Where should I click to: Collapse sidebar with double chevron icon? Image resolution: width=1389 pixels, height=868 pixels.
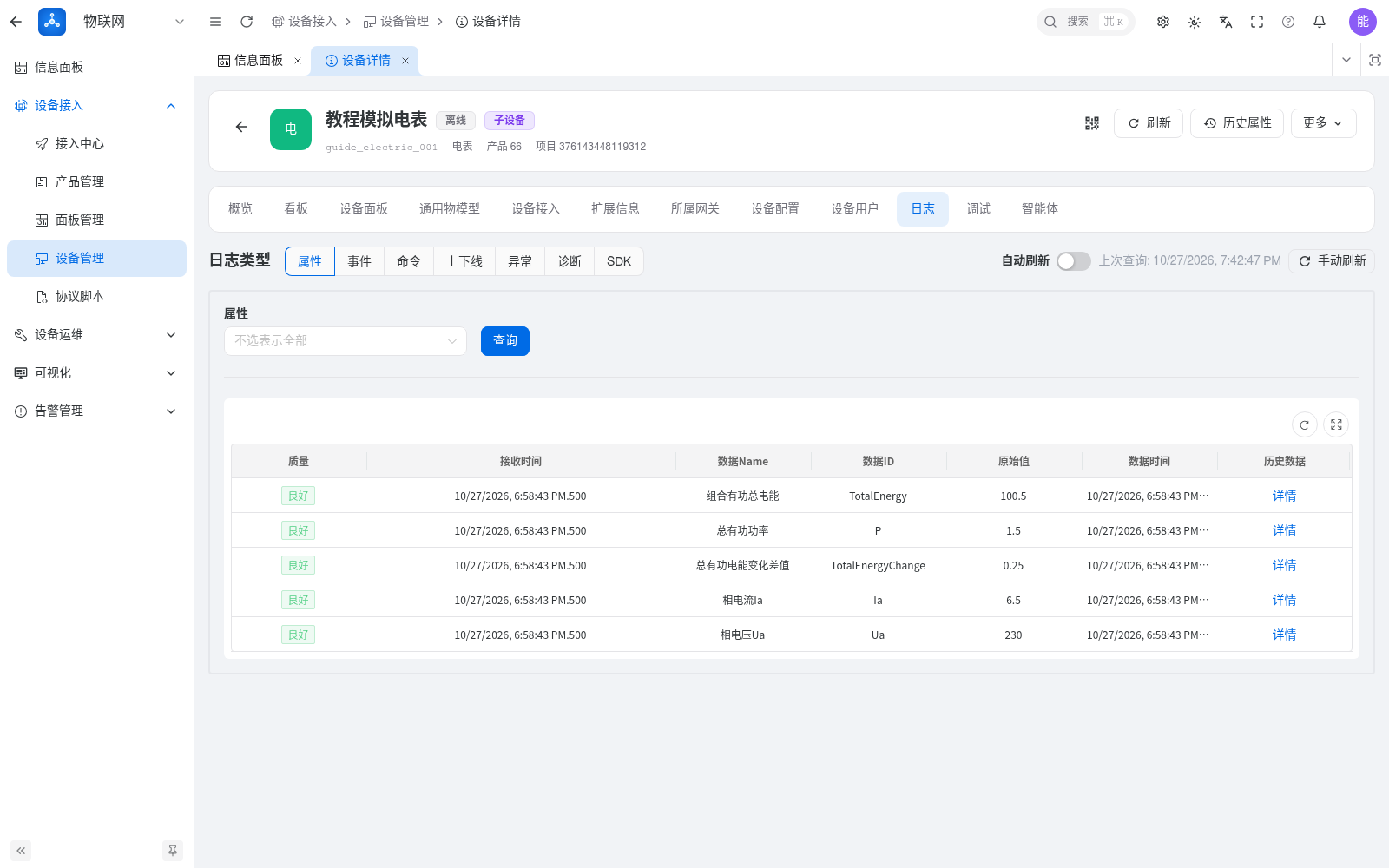[21, 851]
